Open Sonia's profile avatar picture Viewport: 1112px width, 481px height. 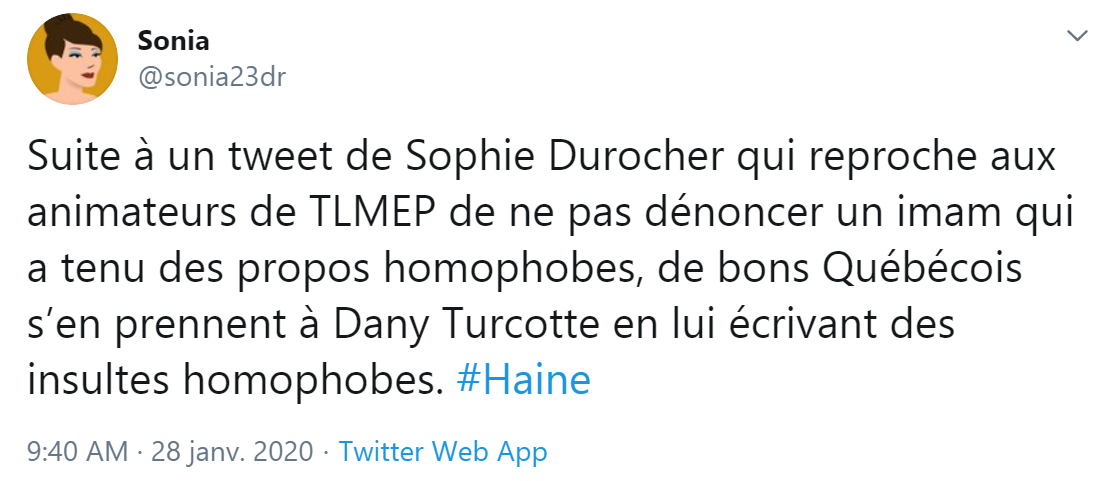(x=70, y=61)
